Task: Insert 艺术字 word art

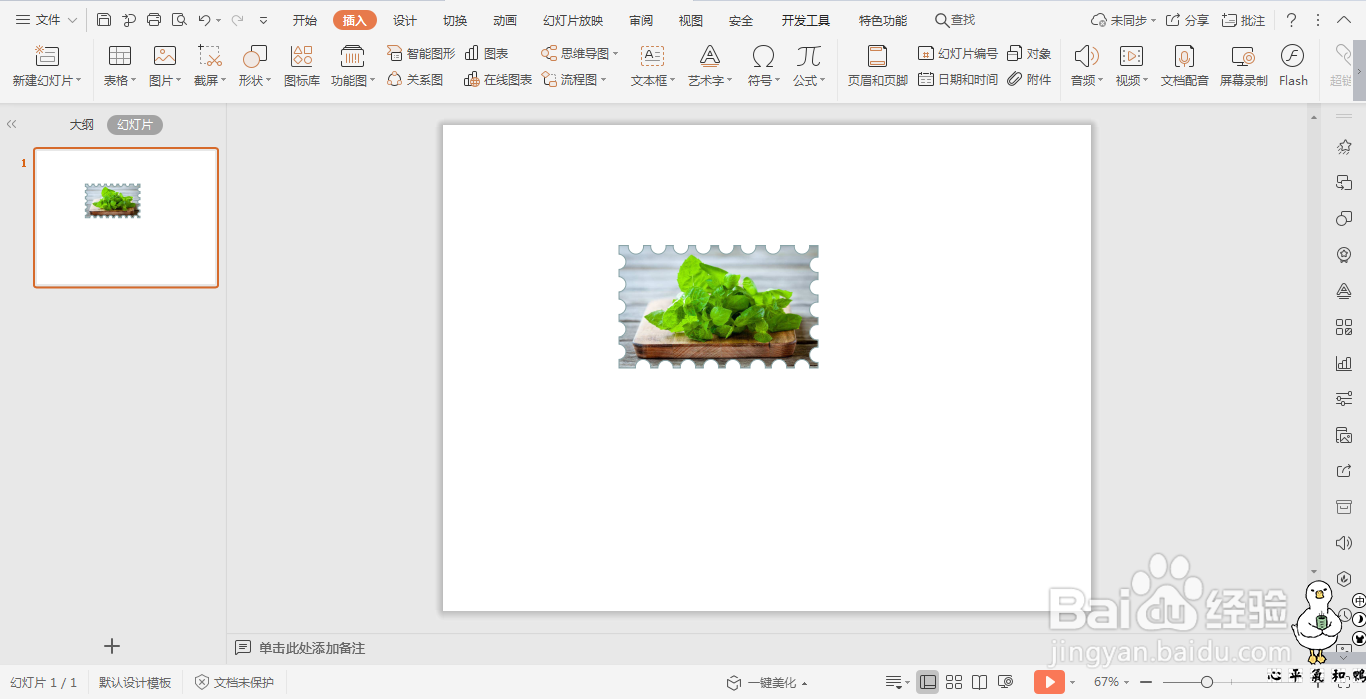Action: [710, 66]
